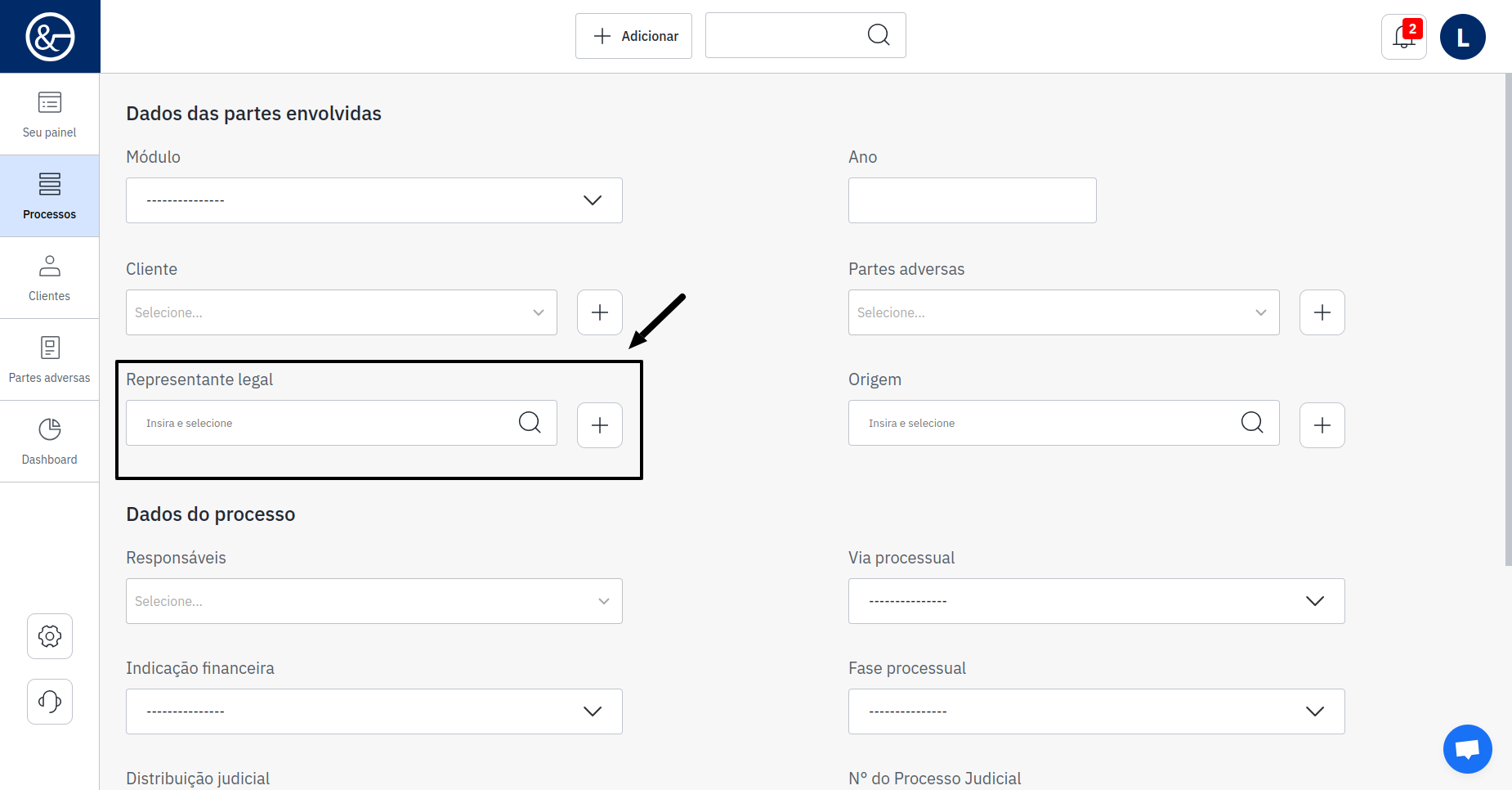This screenshot has width=1512, height=790.
Task: Expand the Via processual dropdown
Action: coord(1096,601)
